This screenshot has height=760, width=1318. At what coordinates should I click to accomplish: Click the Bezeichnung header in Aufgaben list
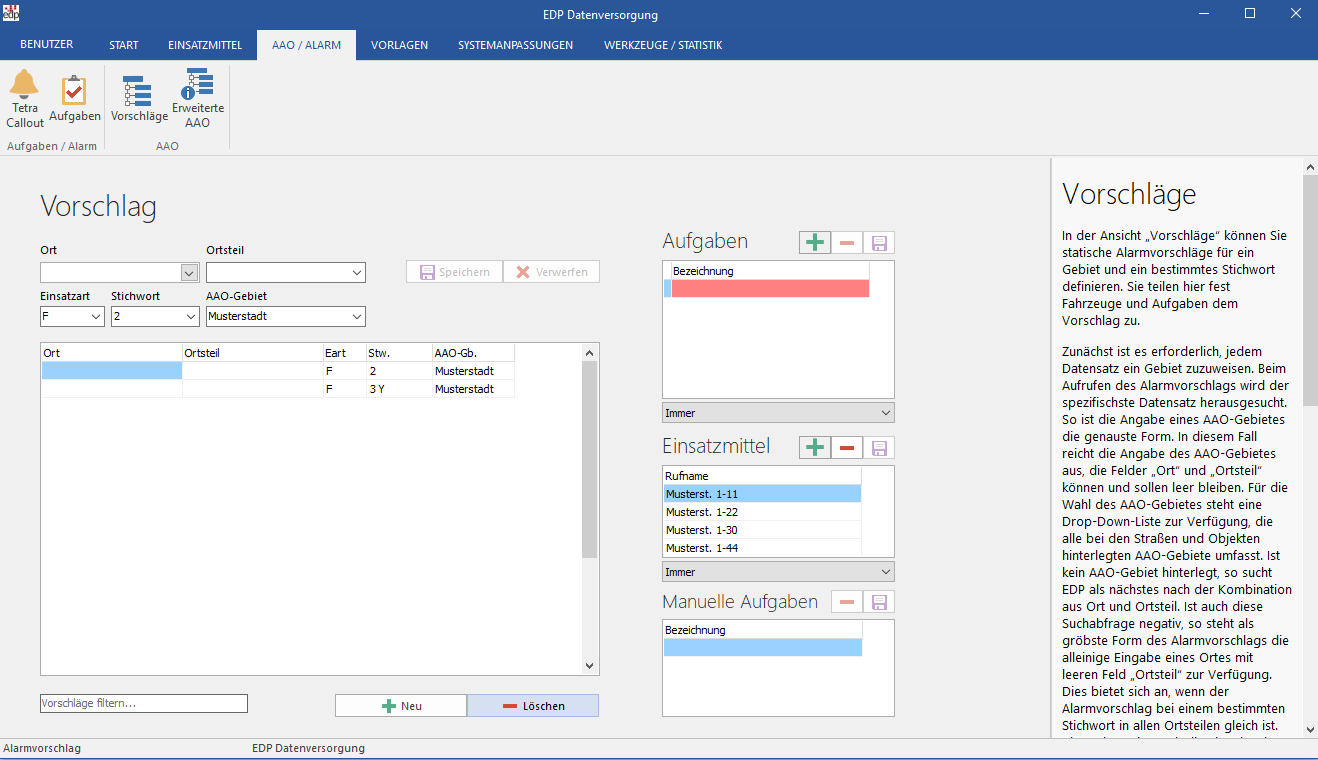(770, 271)
